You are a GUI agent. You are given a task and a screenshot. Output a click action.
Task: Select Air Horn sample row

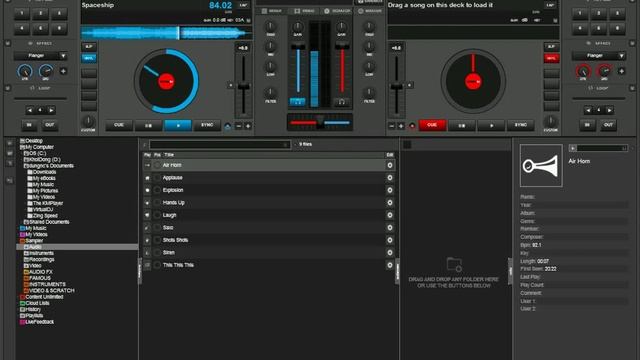point(269,165)
